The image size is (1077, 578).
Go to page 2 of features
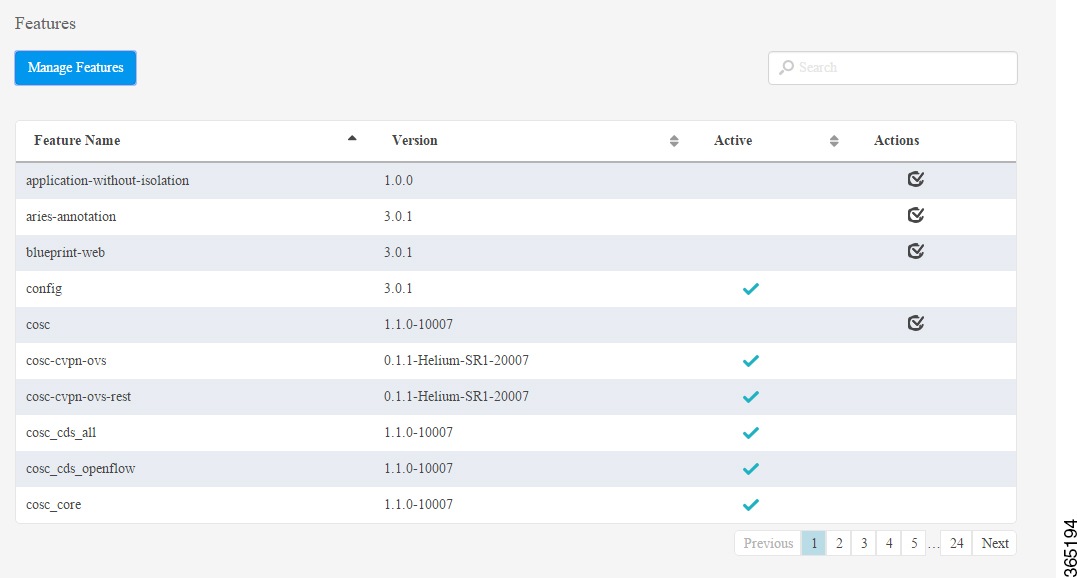[839, 543]
